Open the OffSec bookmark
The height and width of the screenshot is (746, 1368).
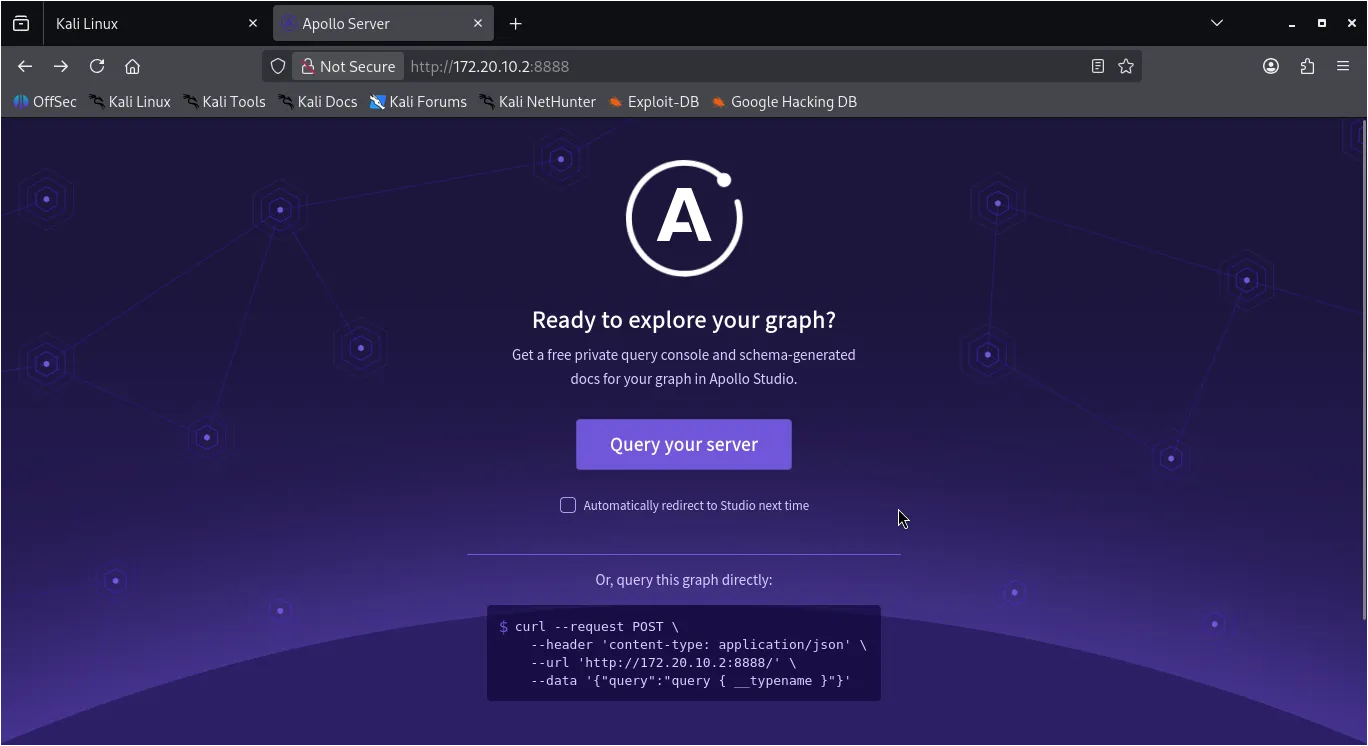pos(45,101)
